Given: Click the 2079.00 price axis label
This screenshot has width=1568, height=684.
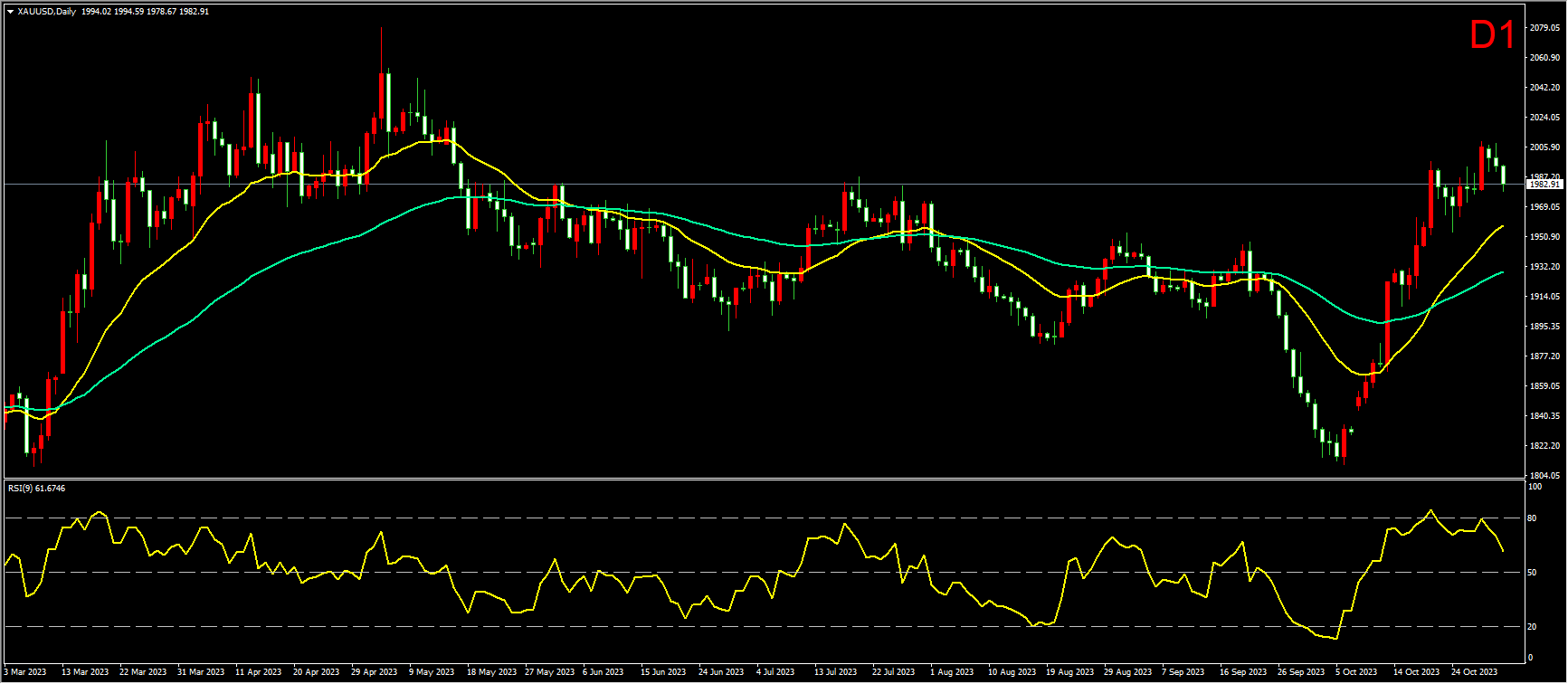Looking at the screenshot, I should (x=1543, y=28).
